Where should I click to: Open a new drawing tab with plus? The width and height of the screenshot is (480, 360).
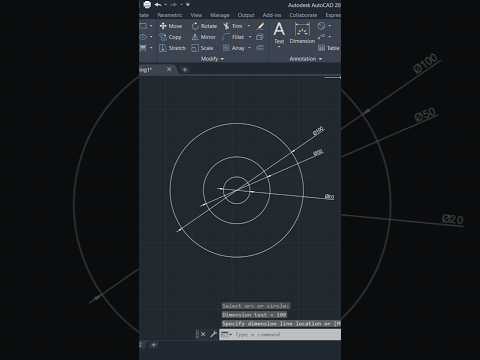(185, 70)
